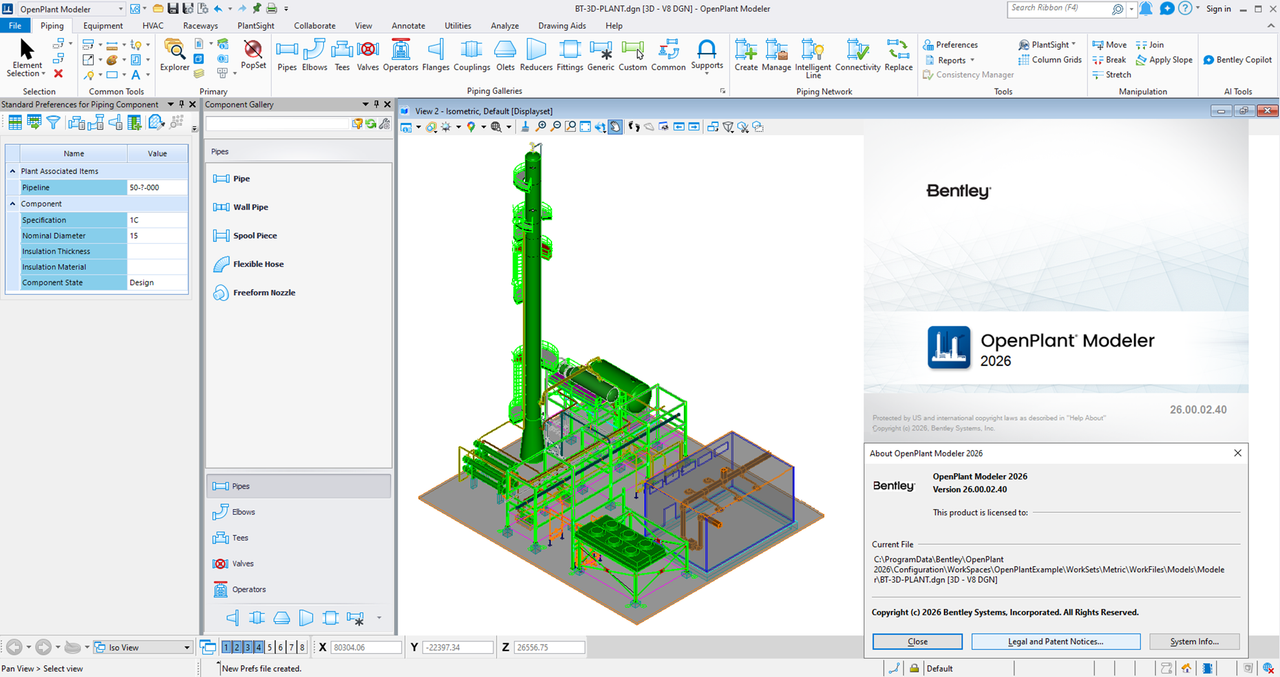Click Close in About dialog
Viewport: 1280px width, 677px height.
click(917, 641)
